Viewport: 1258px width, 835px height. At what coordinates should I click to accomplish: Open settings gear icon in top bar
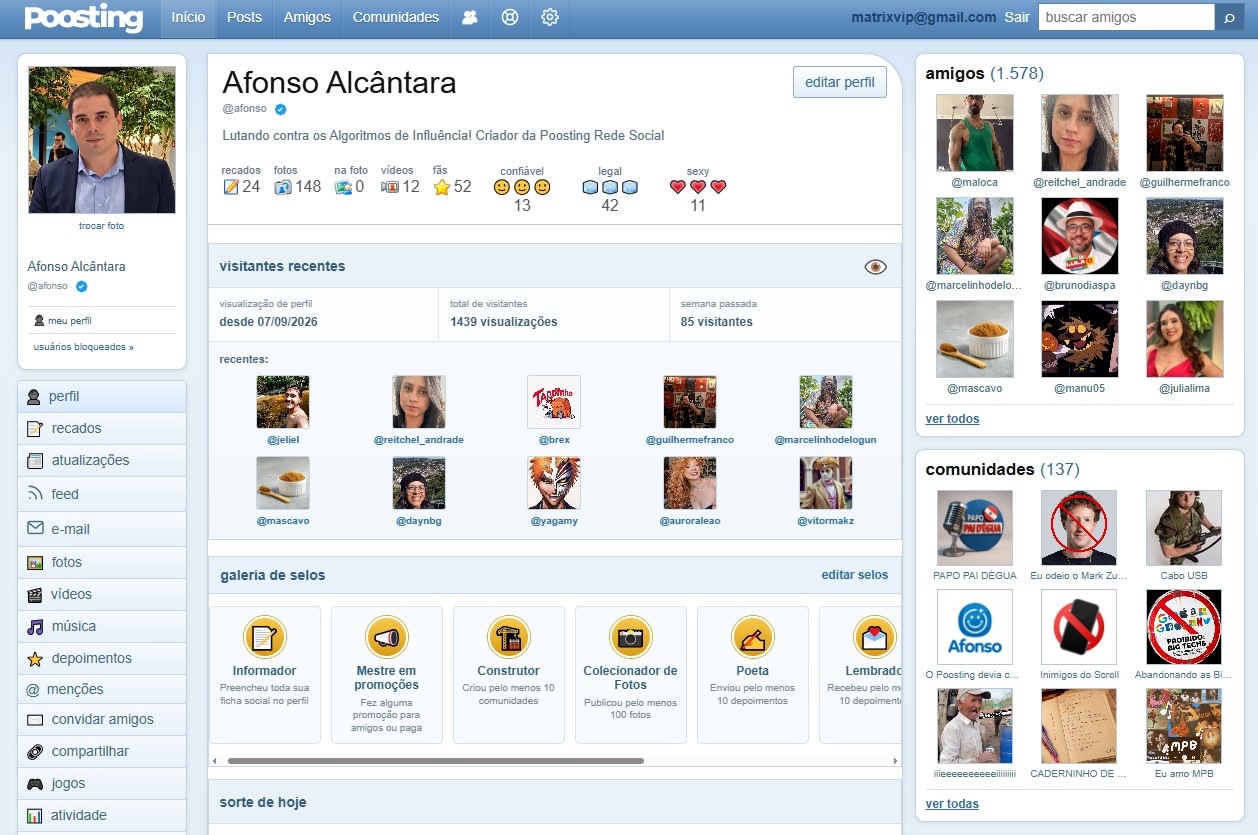[x=550, y=17]
